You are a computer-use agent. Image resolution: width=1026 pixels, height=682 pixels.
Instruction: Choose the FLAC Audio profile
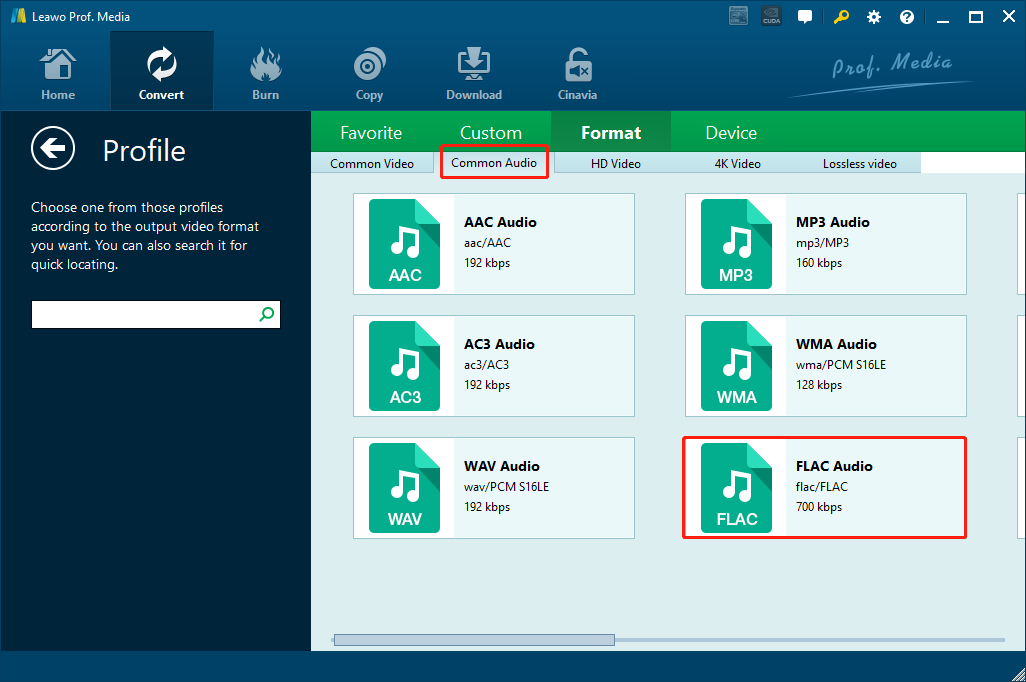pos(825,487)
